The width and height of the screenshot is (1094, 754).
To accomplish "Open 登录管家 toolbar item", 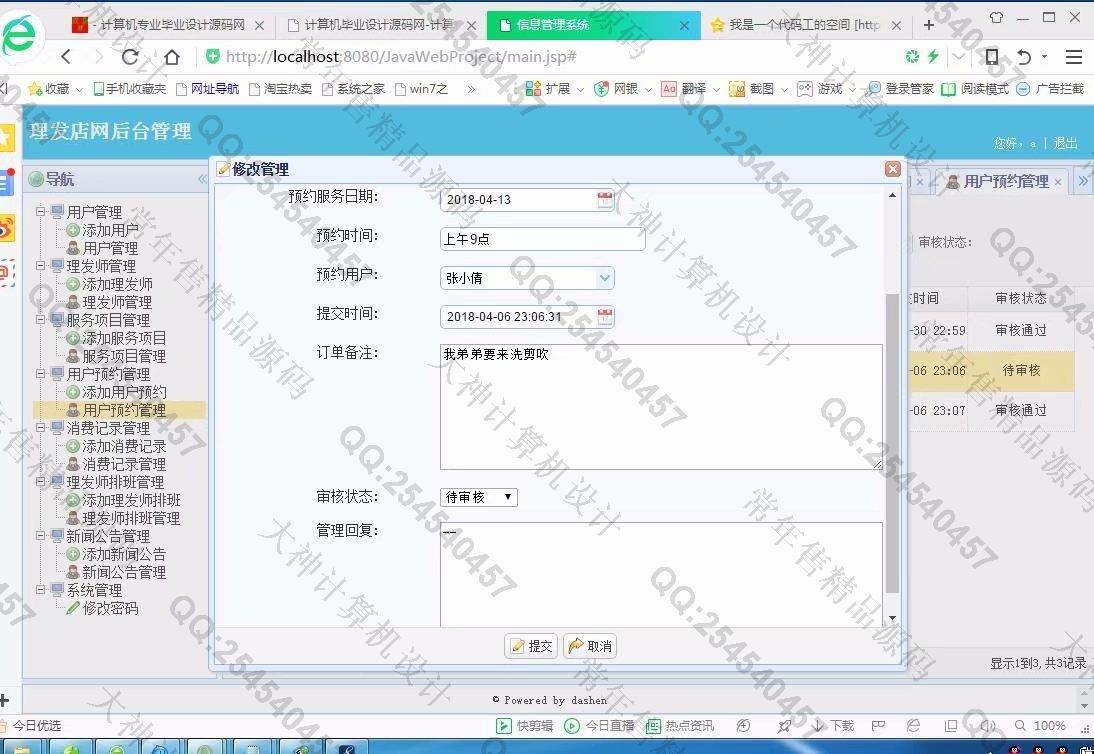I will click(x=900, y=89).
